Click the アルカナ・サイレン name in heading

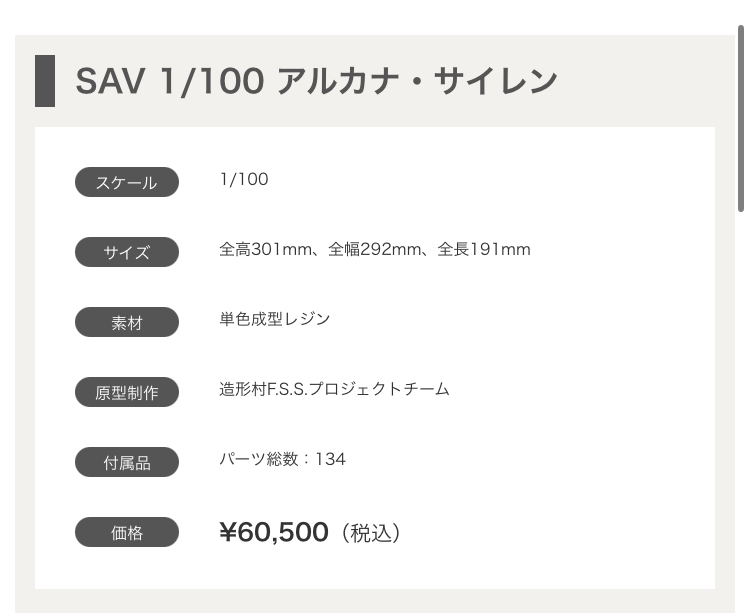tap(417, 81)
